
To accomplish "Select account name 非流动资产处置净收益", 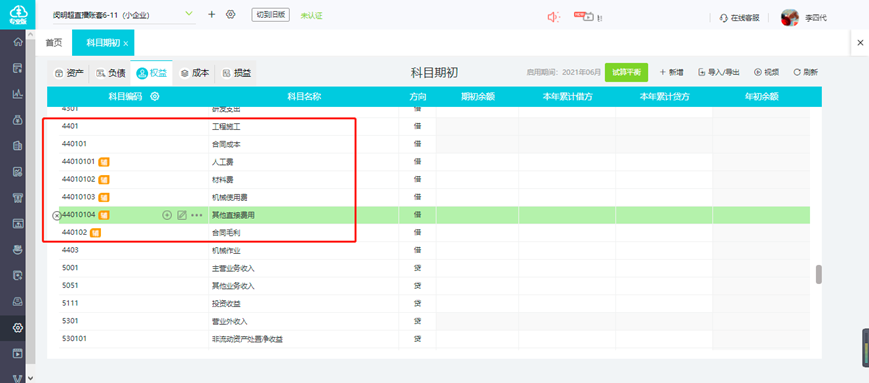I will (247, 339).
